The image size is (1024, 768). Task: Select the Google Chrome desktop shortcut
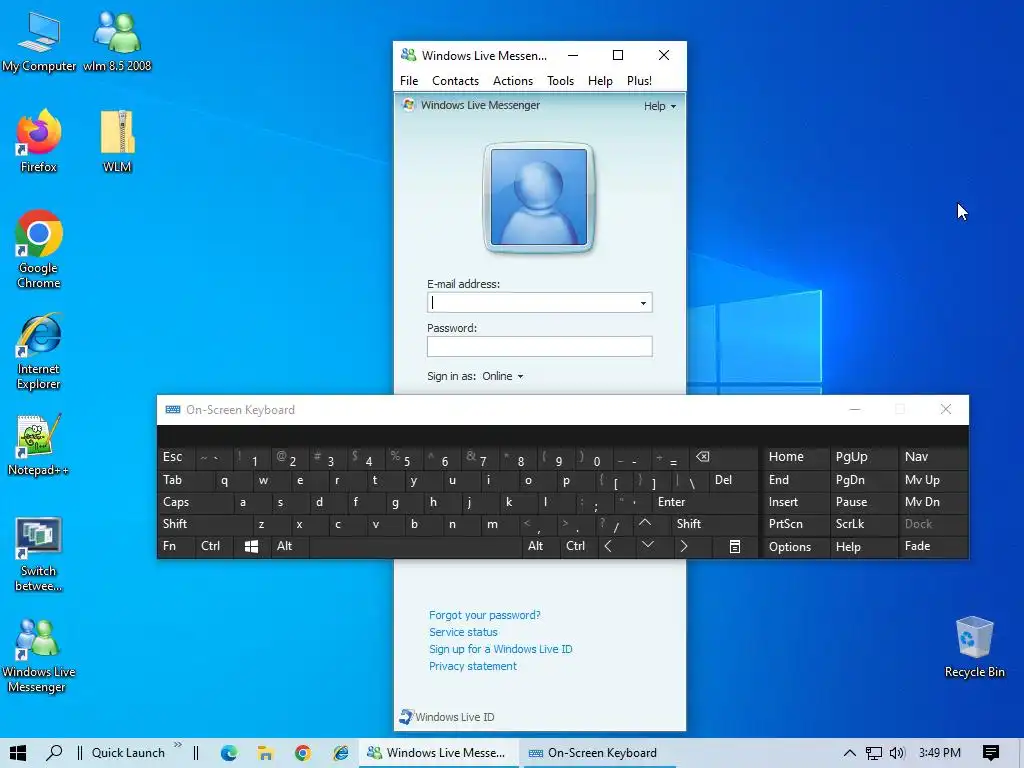tap(39, 249)
